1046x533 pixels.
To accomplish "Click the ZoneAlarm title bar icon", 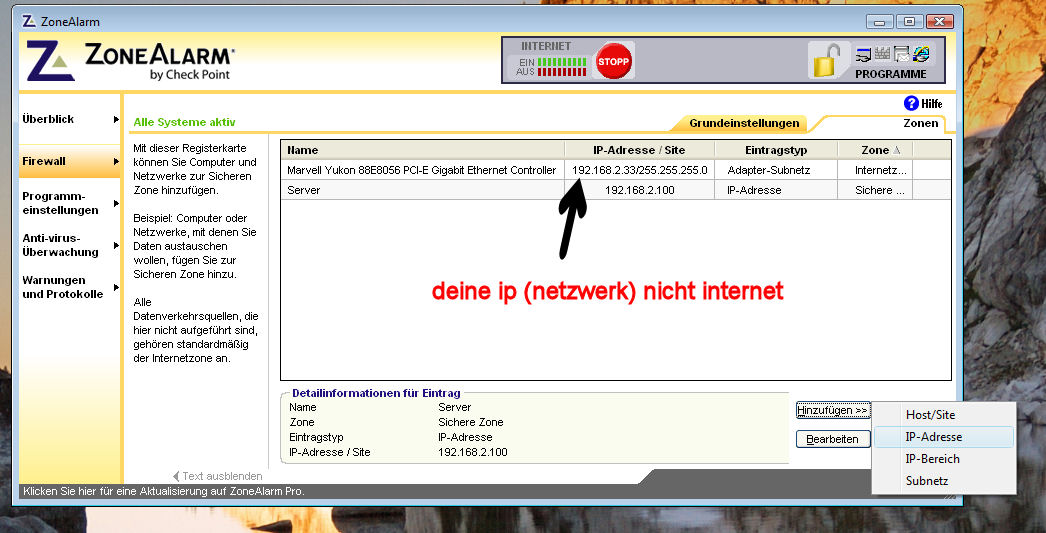I will pos(29,21).
